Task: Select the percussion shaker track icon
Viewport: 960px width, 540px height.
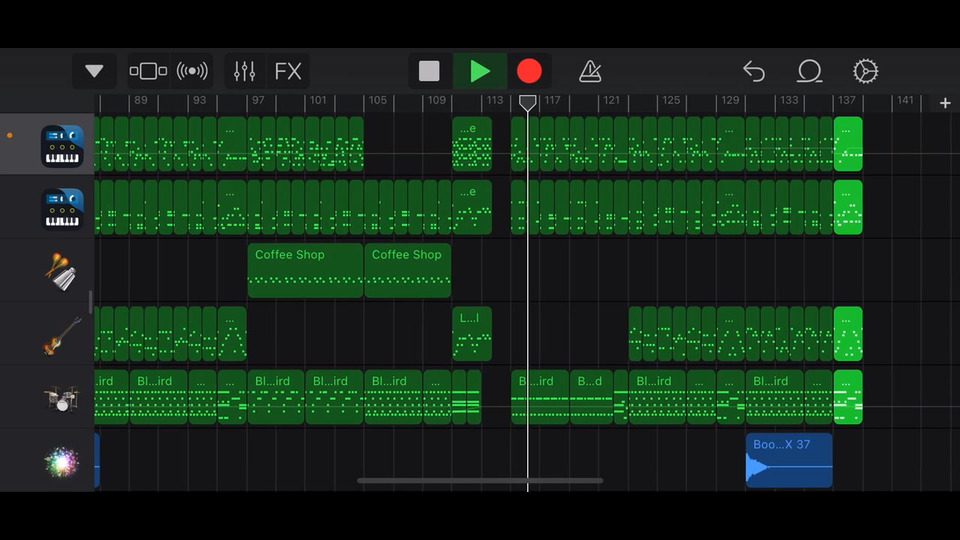Action: tap(62, 271)
